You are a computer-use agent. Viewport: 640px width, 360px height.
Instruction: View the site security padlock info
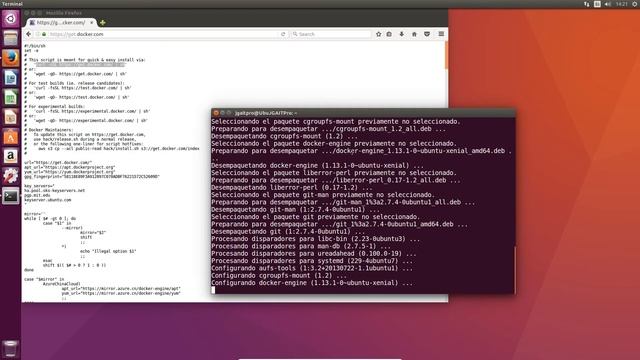click(x=44, y=34)
